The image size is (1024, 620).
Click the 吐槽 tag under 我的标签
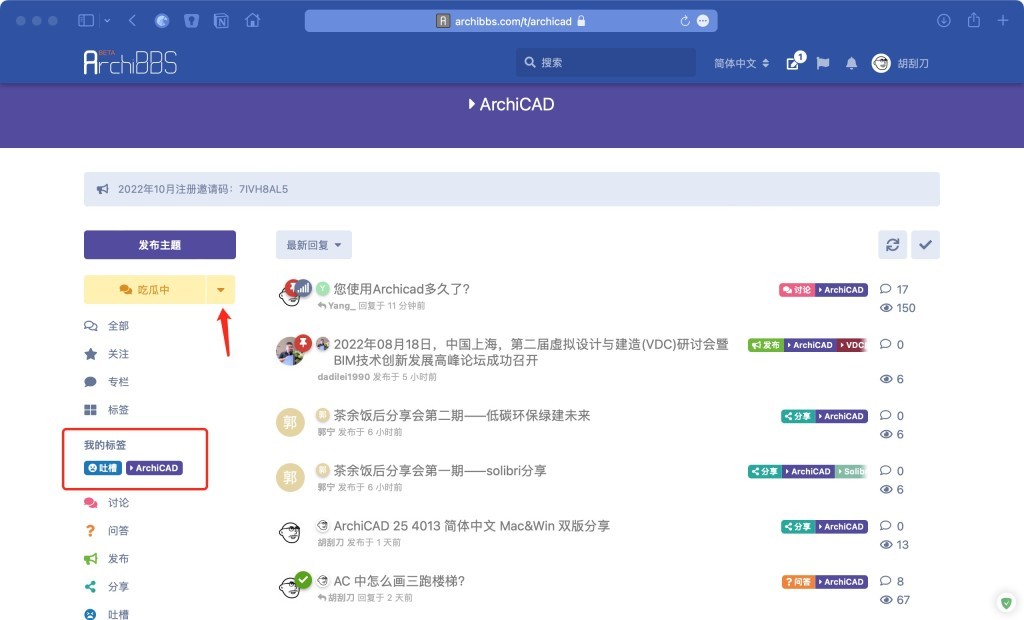tap(103, 468)
